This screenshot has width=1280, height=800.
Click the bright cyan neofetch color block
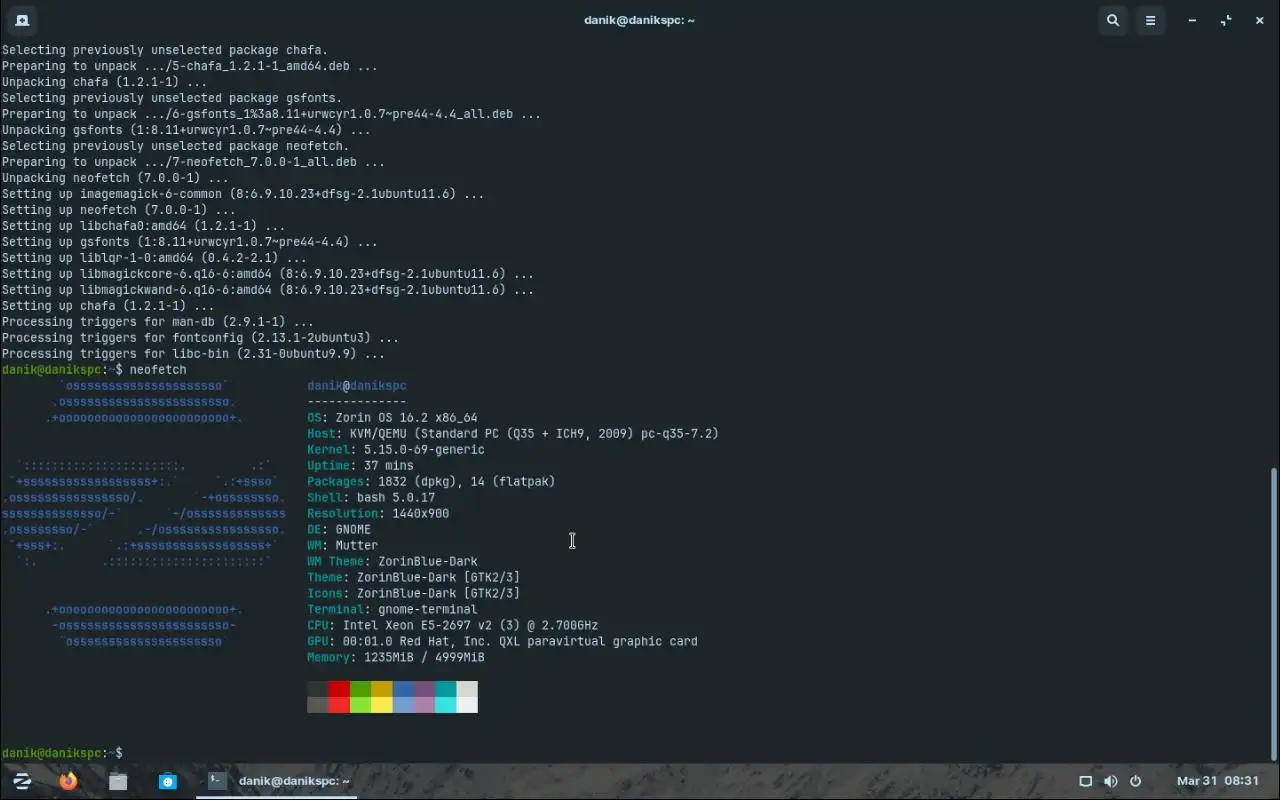pos(445,705)
